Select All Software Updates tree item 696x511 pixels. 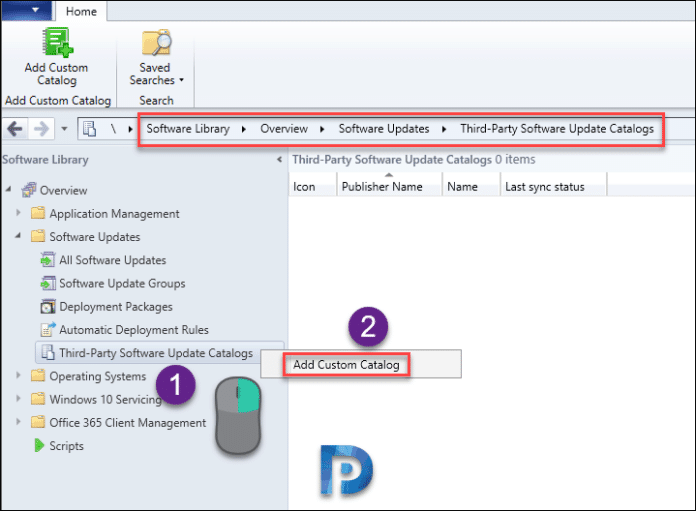pos(113,260)
